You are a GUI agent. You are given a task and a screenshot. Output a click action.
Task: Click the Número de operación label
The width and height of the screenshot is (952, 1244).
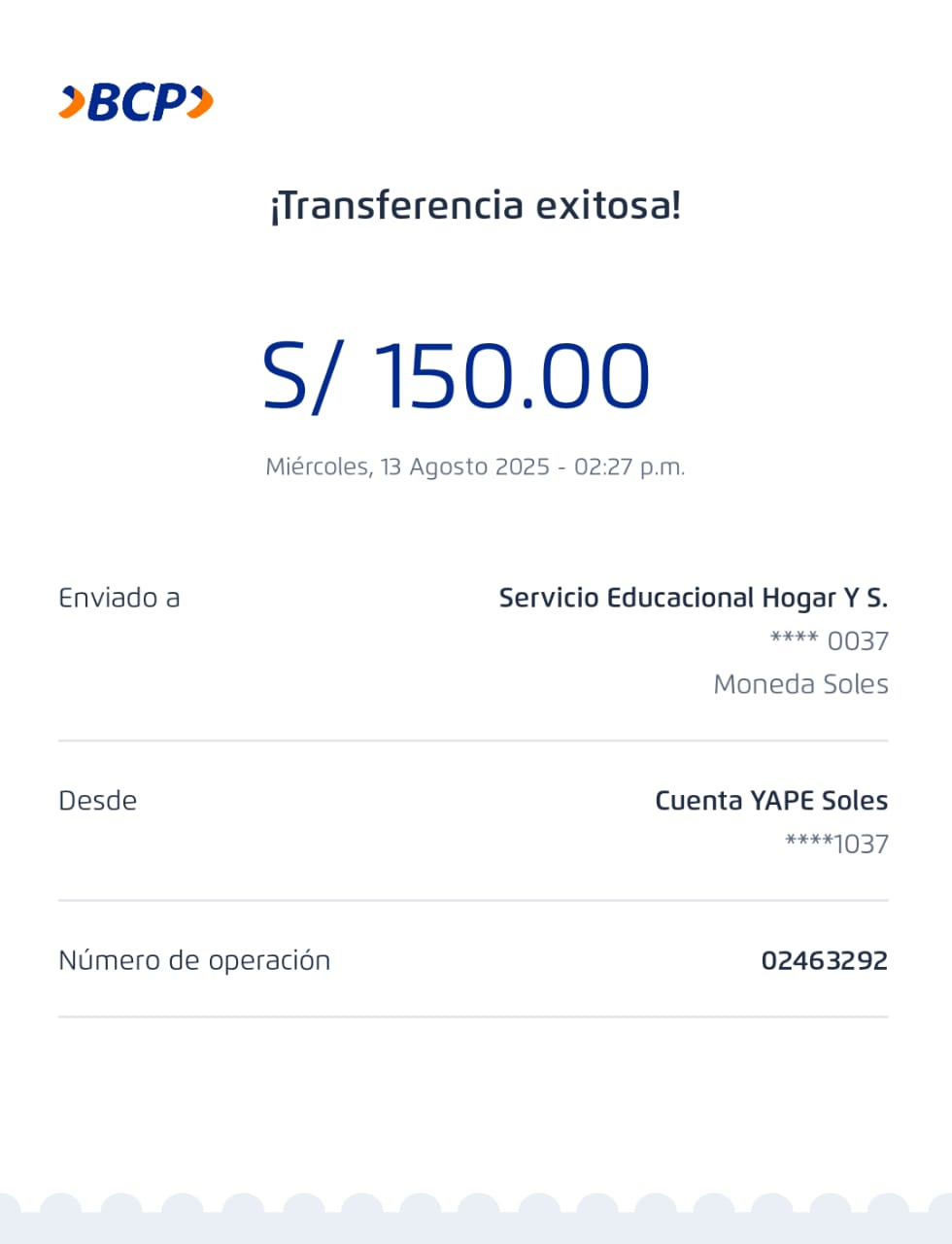click(194, 960)
